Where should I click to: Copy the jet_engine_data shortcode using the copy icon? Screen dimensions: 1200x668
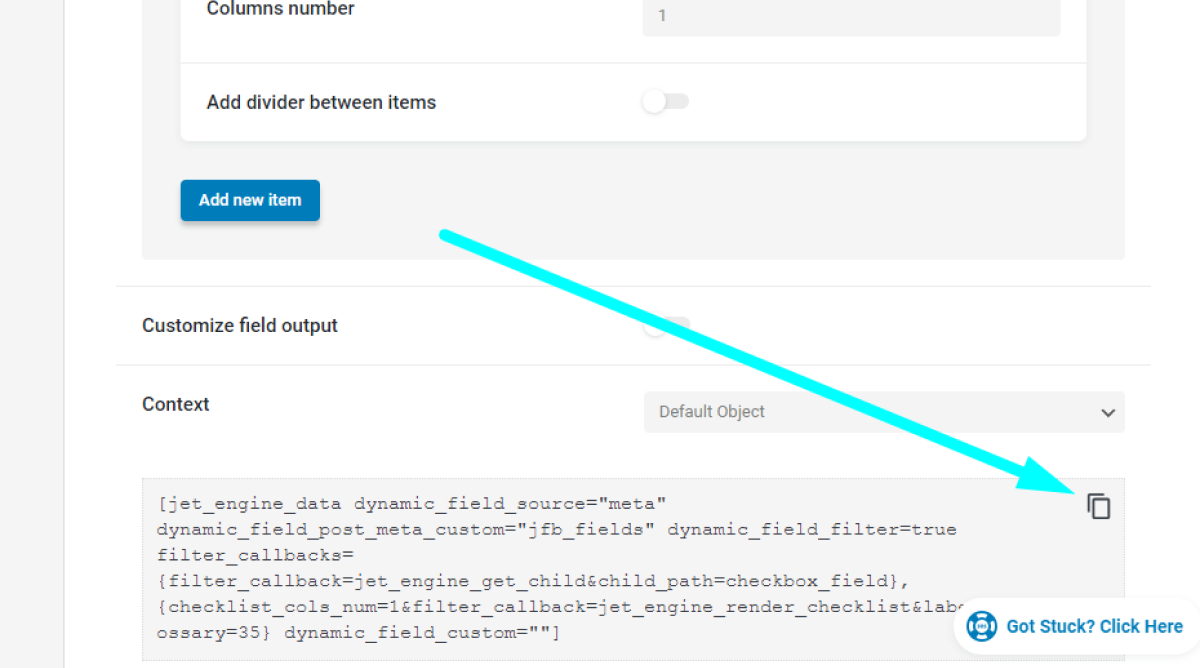[1099, 506]
